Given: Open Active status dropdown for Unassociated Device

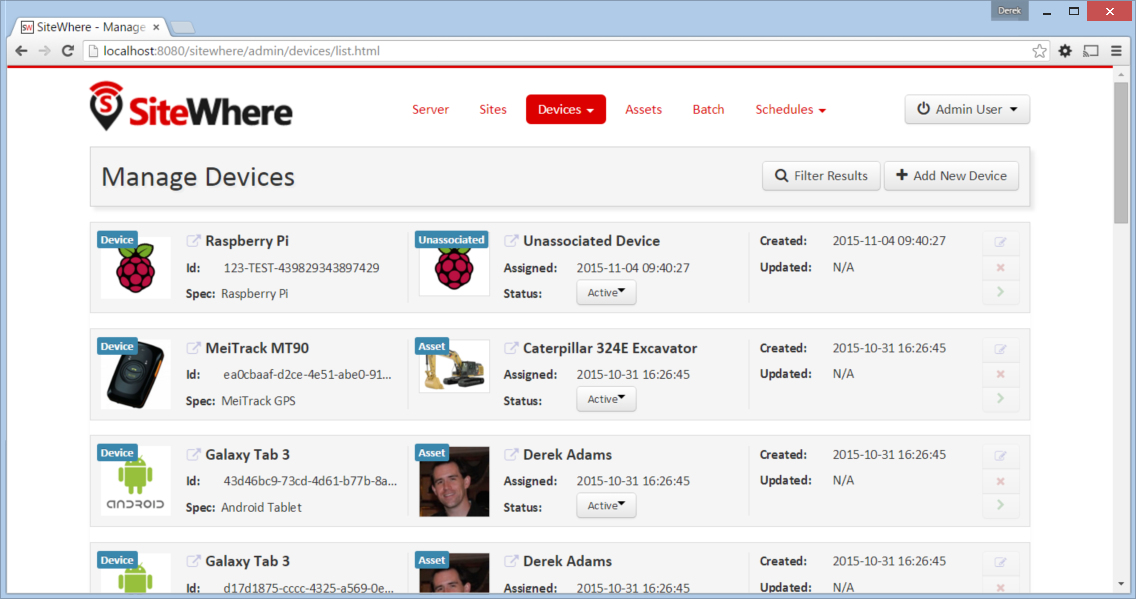Looking at the screenshot, I should 606,293.
